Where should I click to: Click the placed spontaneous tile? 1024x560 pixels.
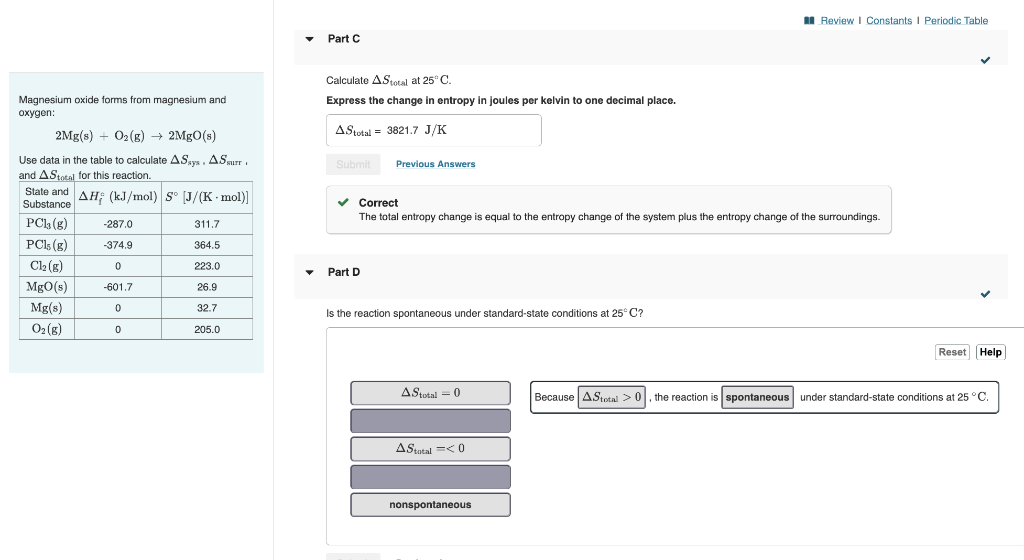[x=758, y=397]
